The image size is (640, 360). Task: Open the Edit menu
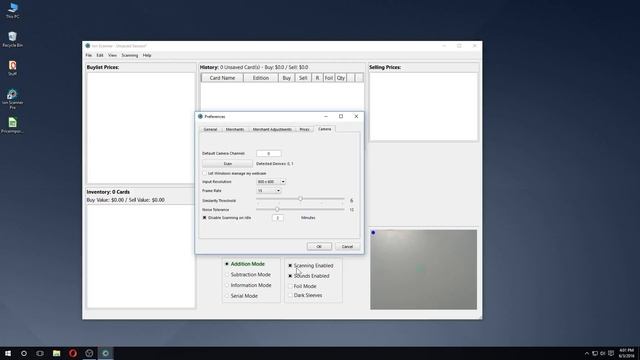100,55
